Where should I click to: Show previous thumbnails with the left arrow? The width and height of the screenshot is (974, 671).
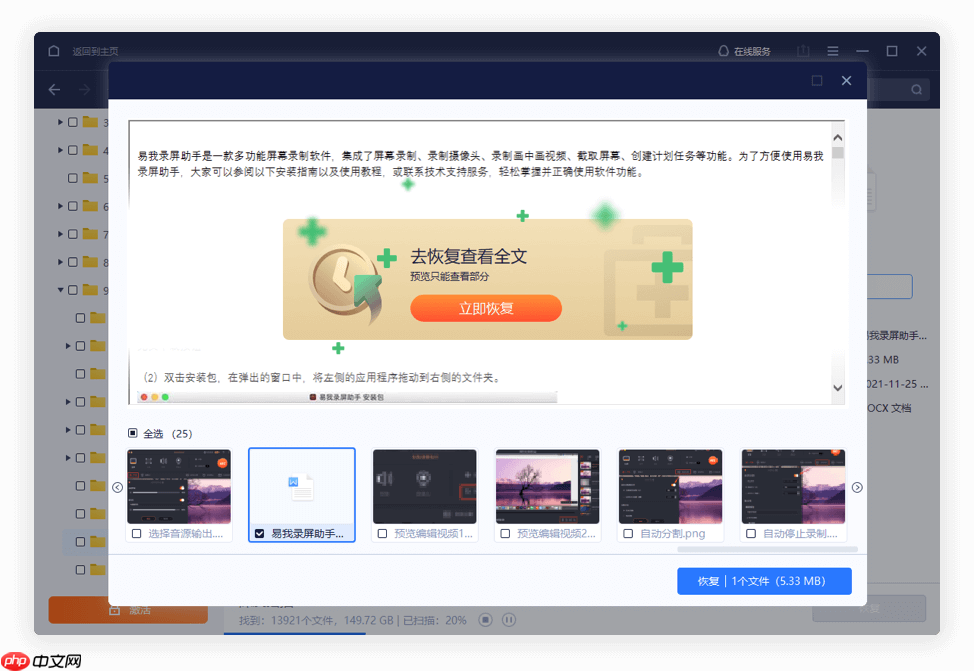(117, 488)
